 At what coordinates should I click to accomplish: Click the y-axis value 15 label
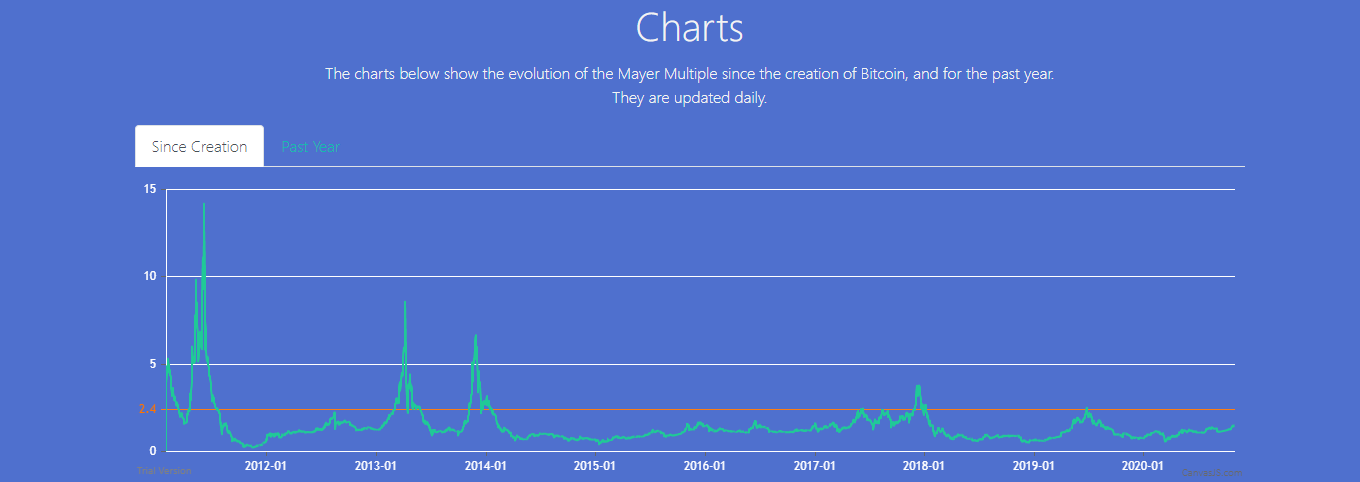150,189
